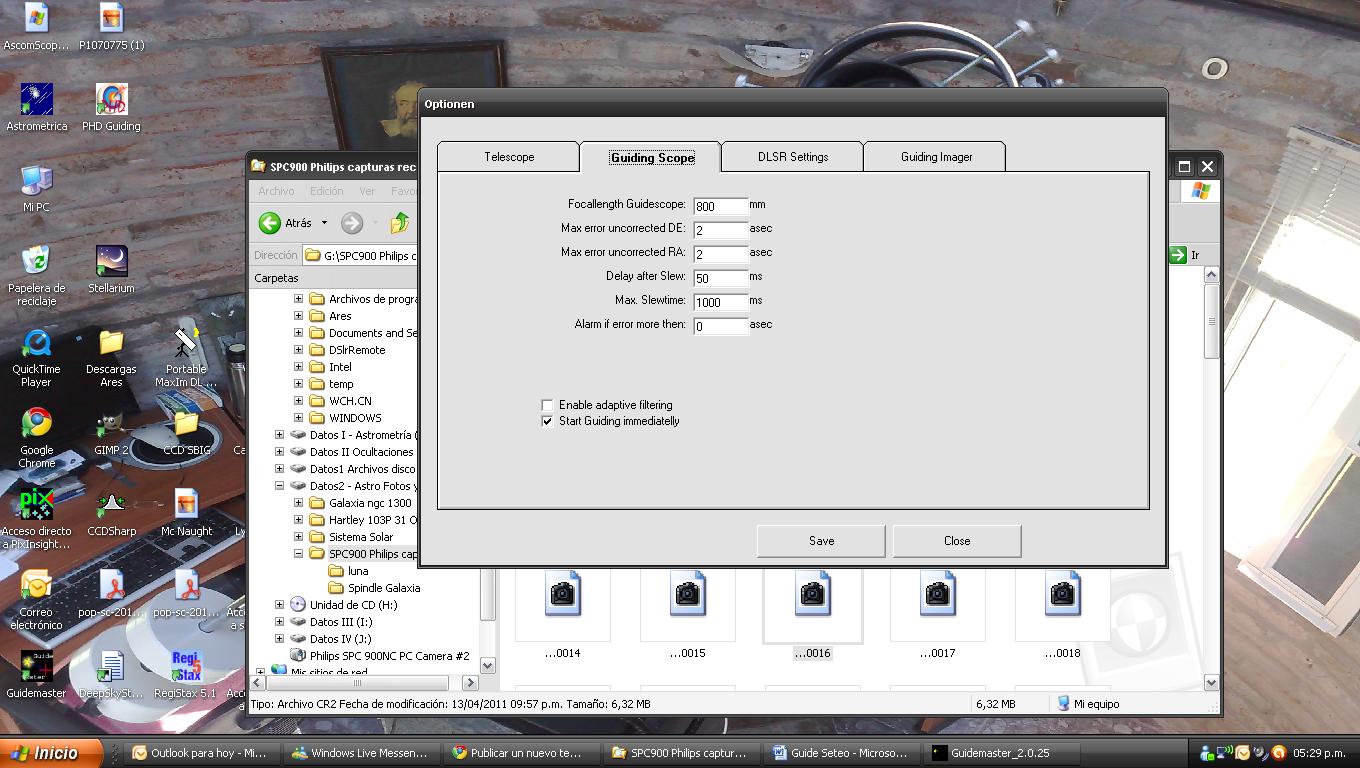Screen dimensions: 1360x768
Task: Open the Mi PC desktop icon
Action: click(36, 188)
